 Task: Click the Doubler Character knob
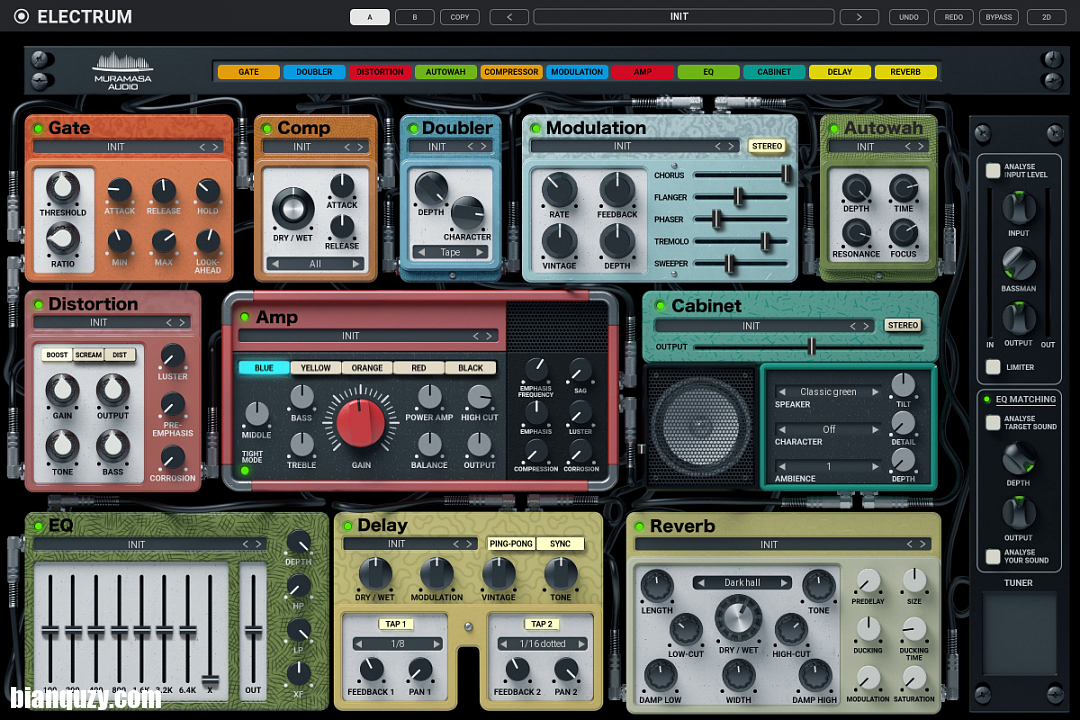[468, 213]
